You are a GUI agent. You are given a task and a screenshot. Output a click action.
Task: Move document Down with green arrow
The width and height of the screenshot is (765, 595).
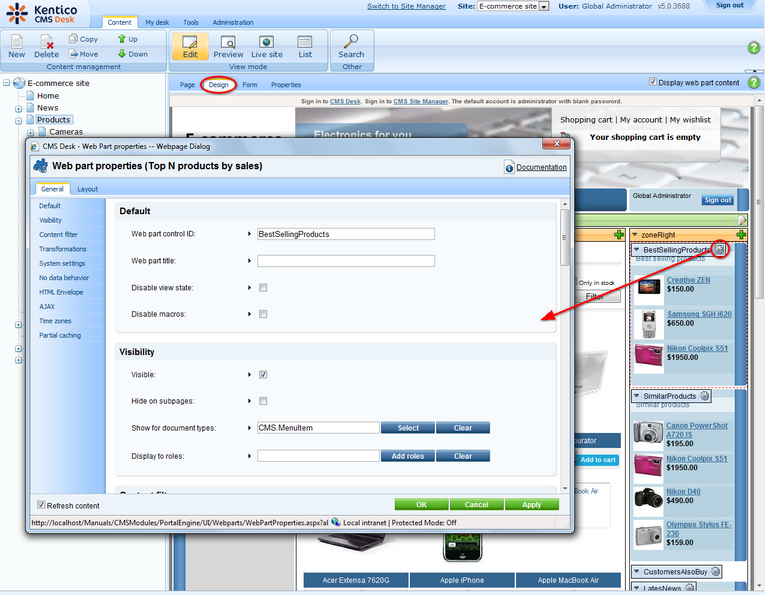coord(121,54)
